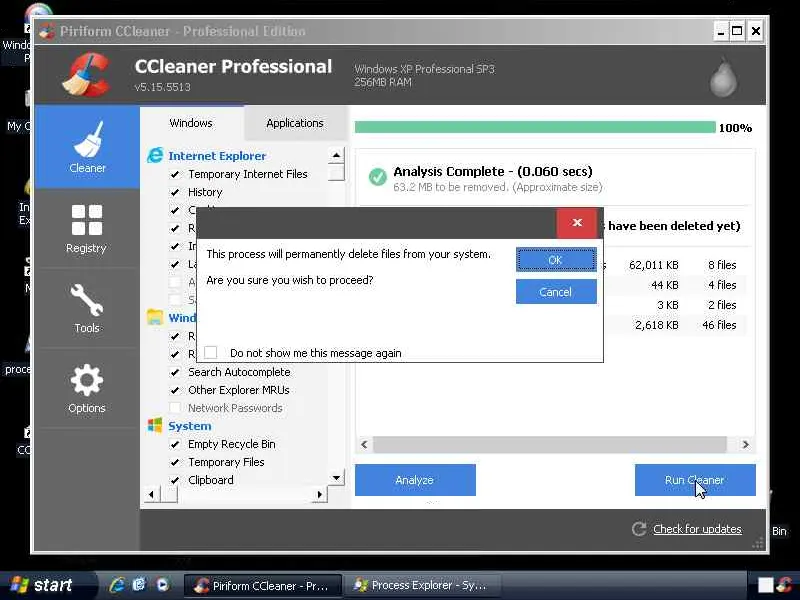Click the cleaner list scroll right arrow
This screenshot has width=800, height=600.
(x=319, y=494)
